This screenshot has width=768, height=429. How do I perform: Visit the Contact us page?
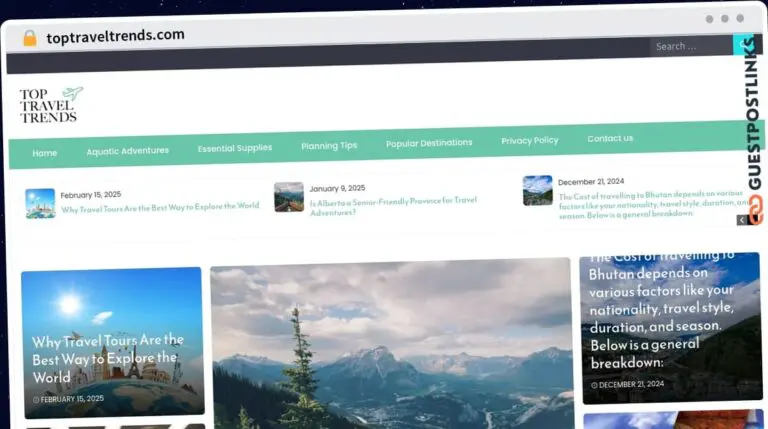[x=610, y=139]
